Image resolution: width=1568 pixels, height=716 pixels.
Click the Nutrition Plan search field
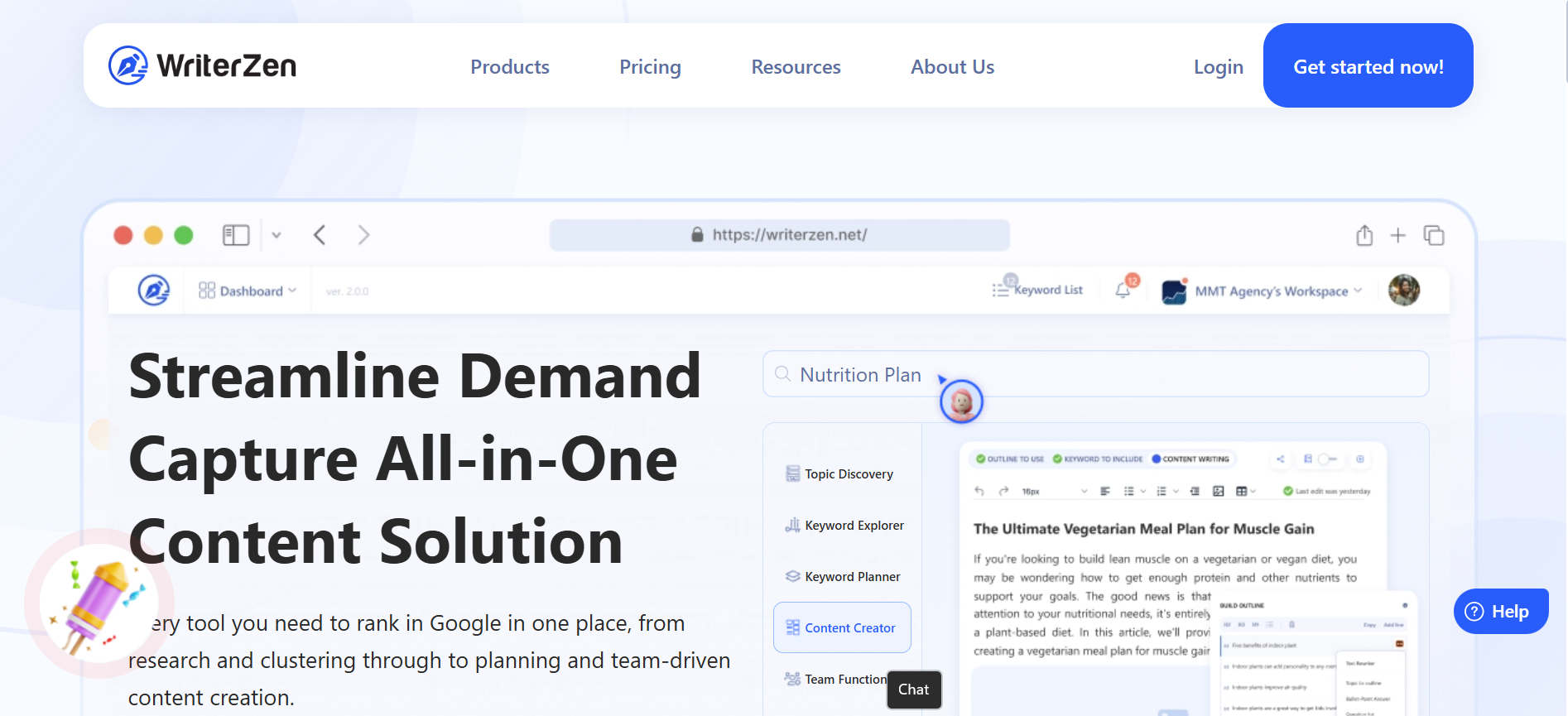tap(1095, 374)
